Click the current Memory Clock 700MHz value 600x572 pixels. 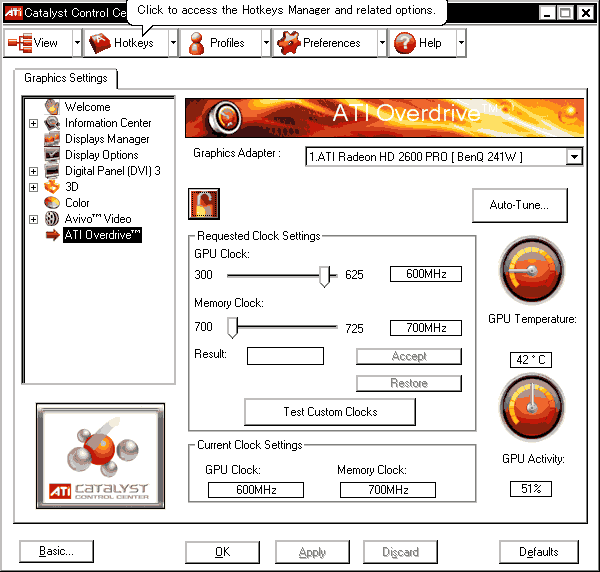point(388,490)
